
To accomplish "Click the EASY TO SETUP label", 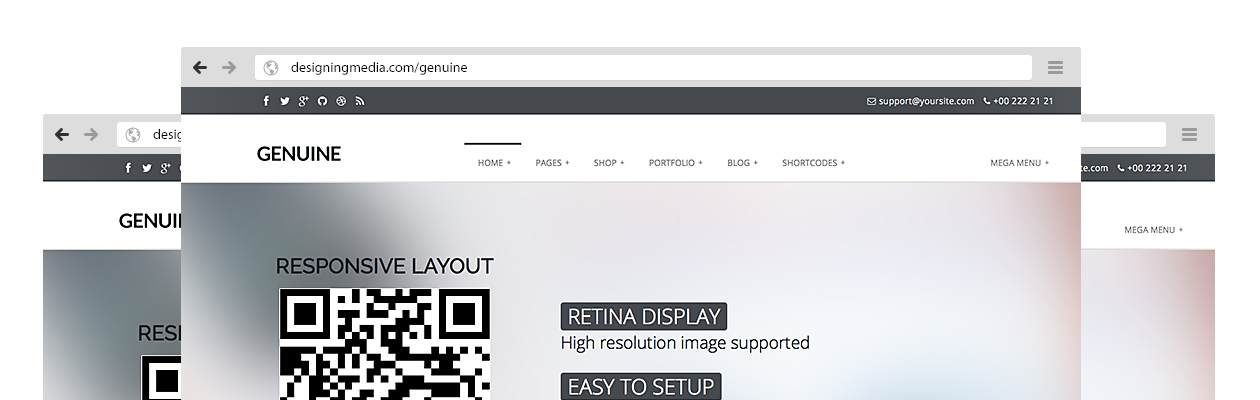I will pyautogui.click(x=641, y=386).
